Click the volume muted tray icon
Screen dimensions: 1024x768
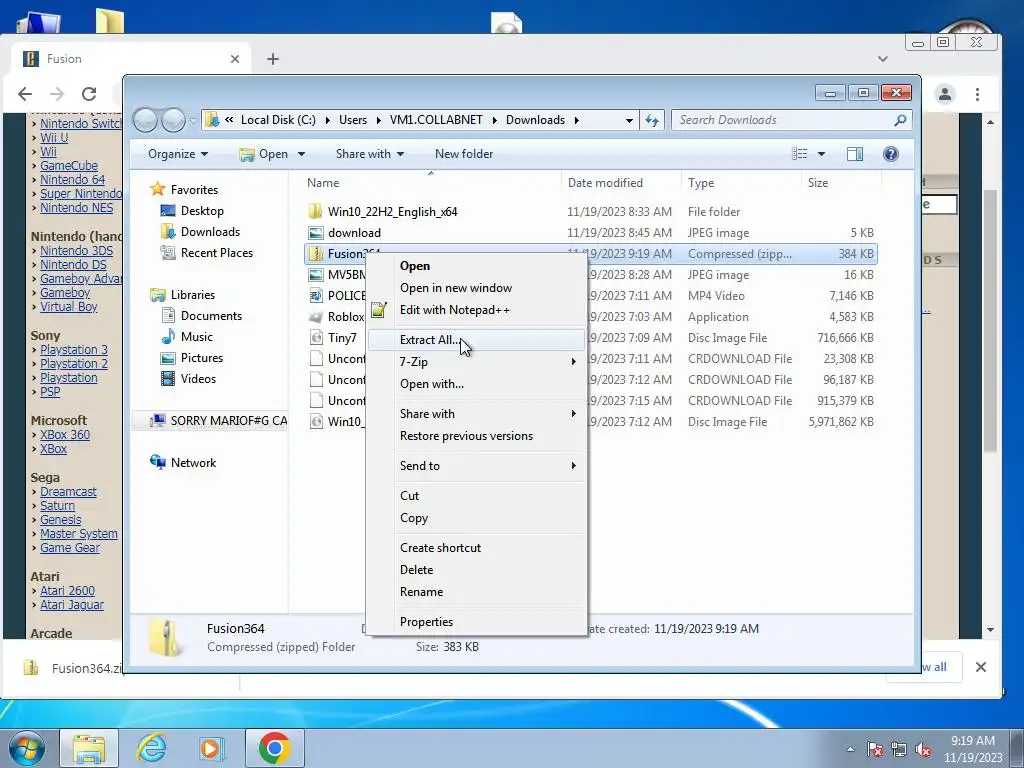pos(923,750)
